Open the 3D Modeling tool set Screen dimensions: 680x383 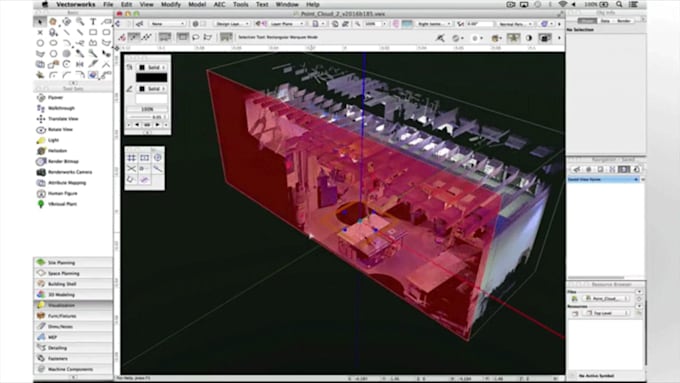73,295
